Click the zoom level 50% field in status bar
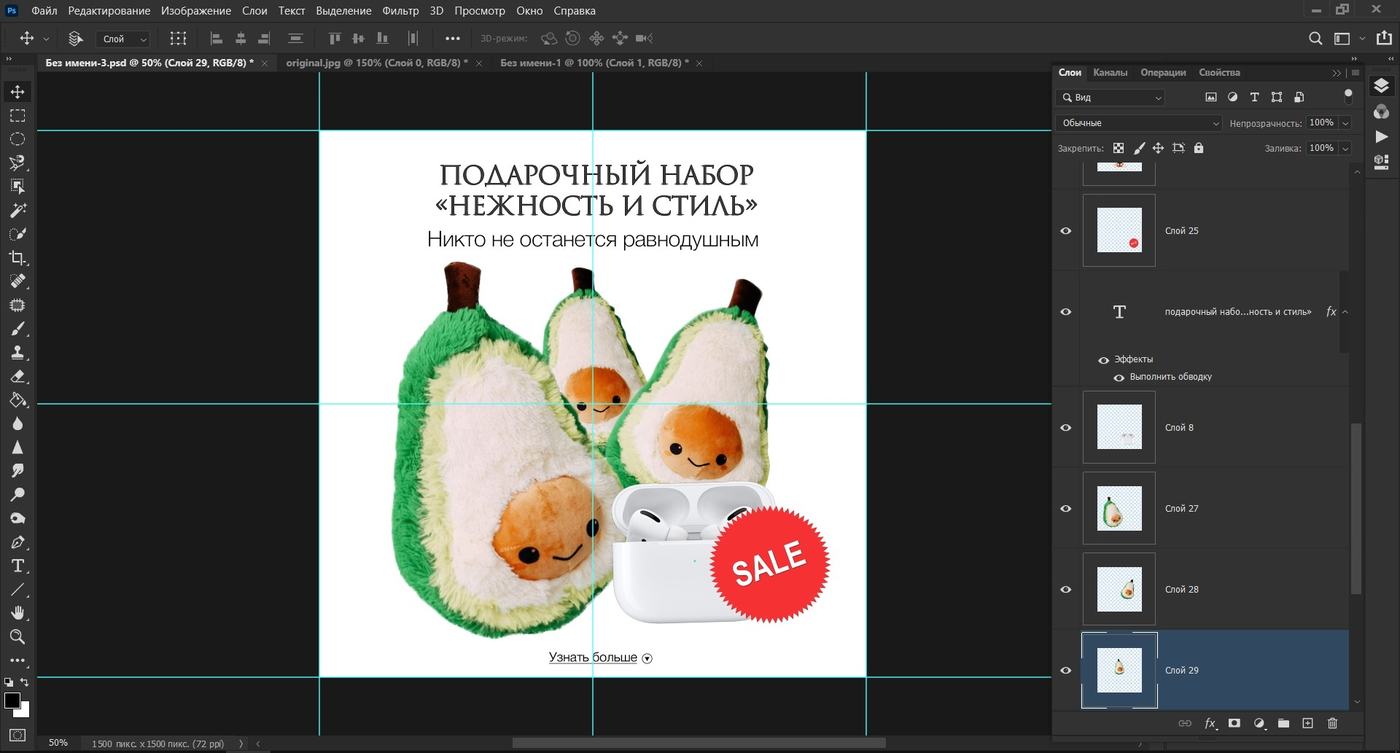The width and height of the screenshot is (1400, 753). tap(58, 743)
